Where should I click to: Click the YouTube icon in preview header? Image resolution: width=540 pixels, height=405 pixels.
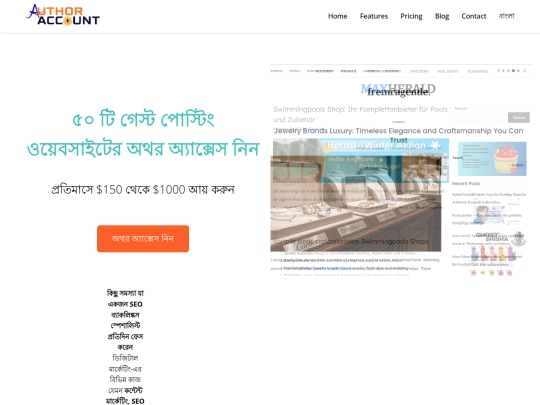[513, 71]
